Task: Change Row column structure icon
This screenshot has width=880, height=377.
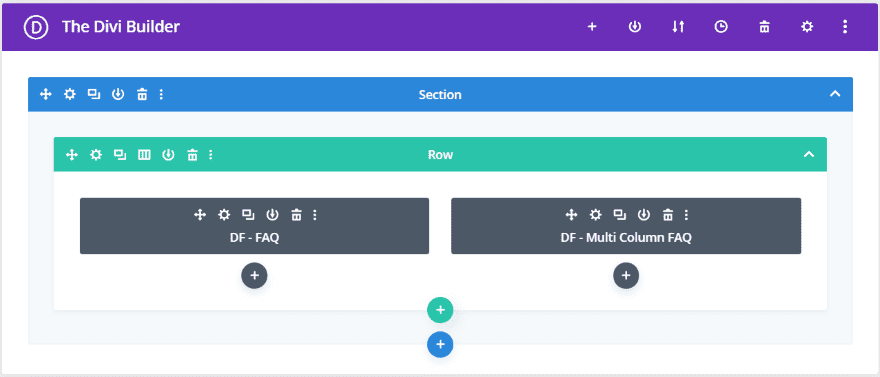Action: click(x=144, y=154)
